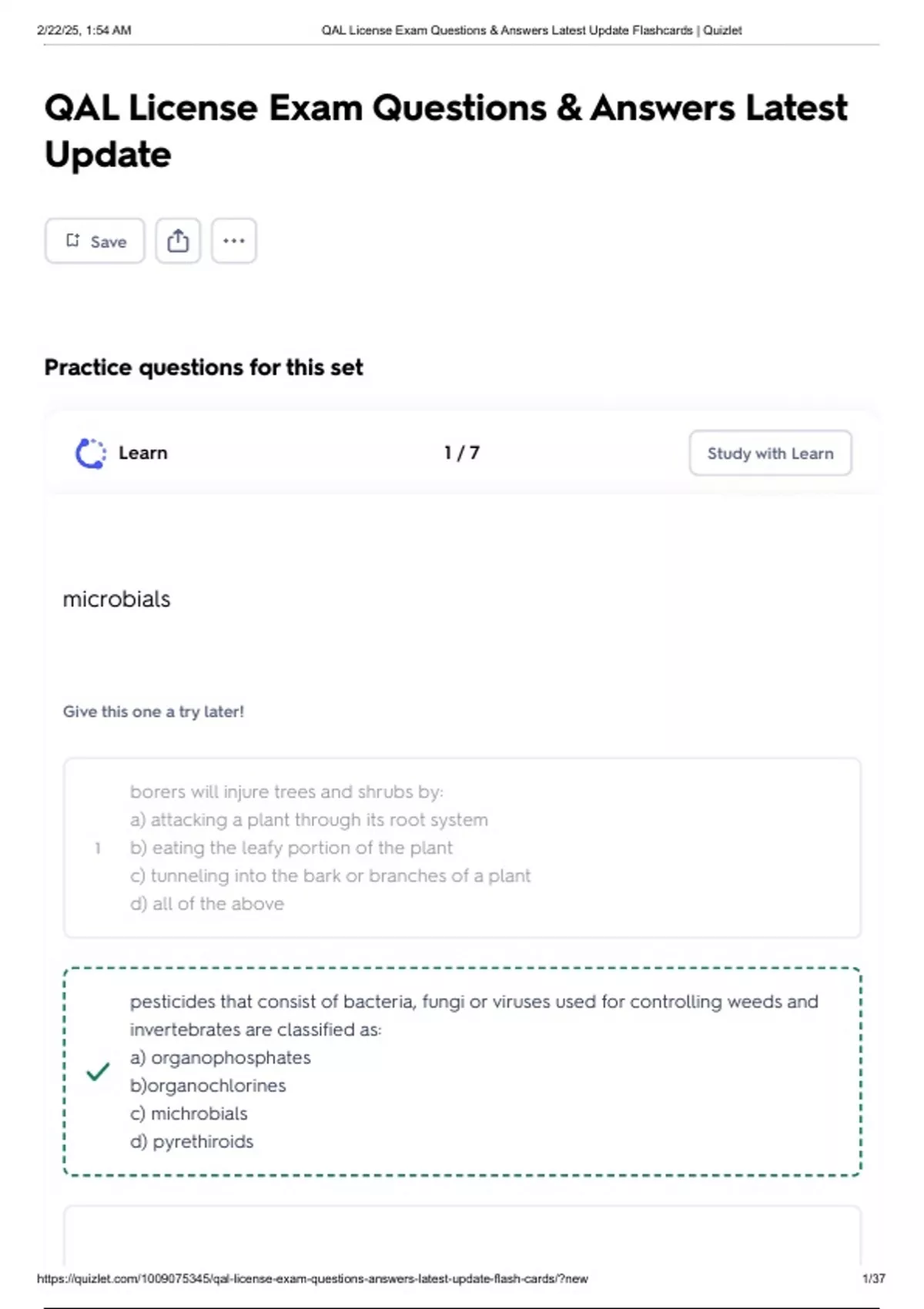Click the 1/37 page number in footer

click(873, 1278)
